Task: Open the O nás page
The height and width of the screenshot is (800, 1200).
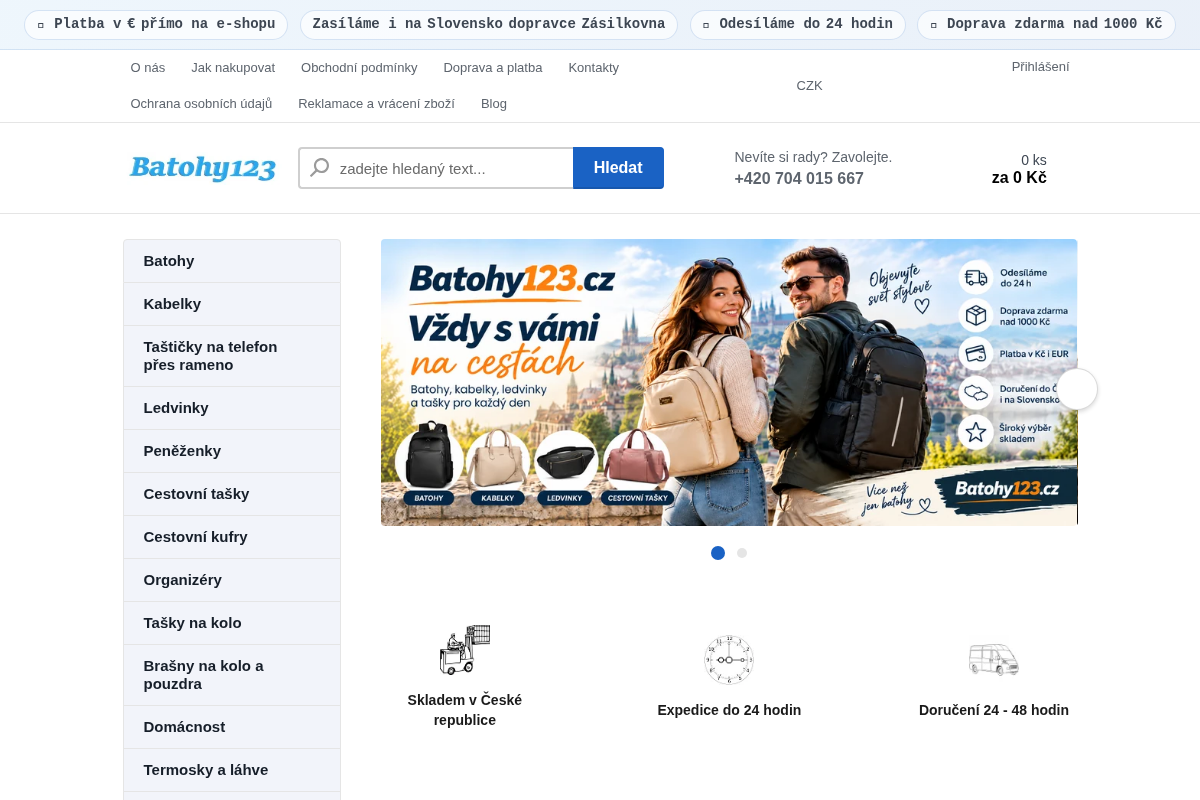Action: (148, 68)
